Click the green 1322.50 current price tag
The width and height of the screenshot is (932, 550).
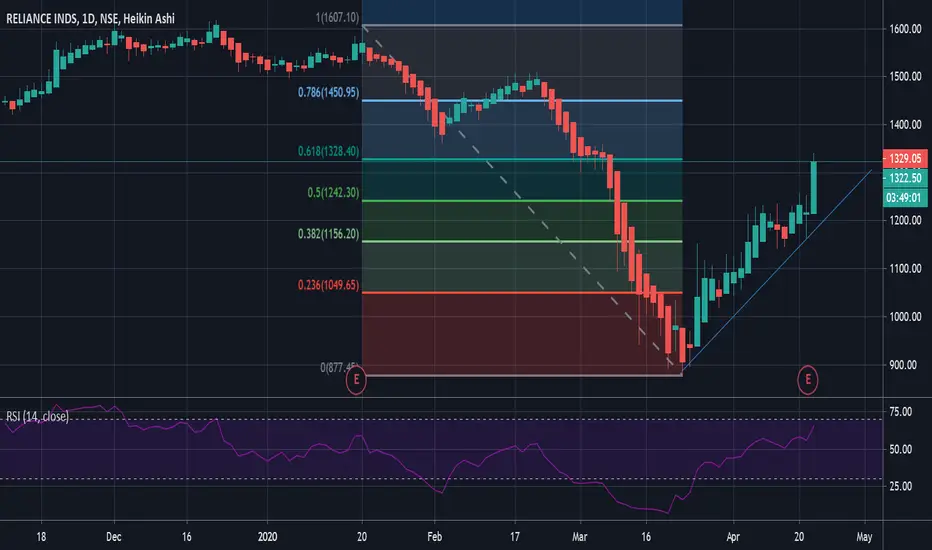(x=905, y=178)
